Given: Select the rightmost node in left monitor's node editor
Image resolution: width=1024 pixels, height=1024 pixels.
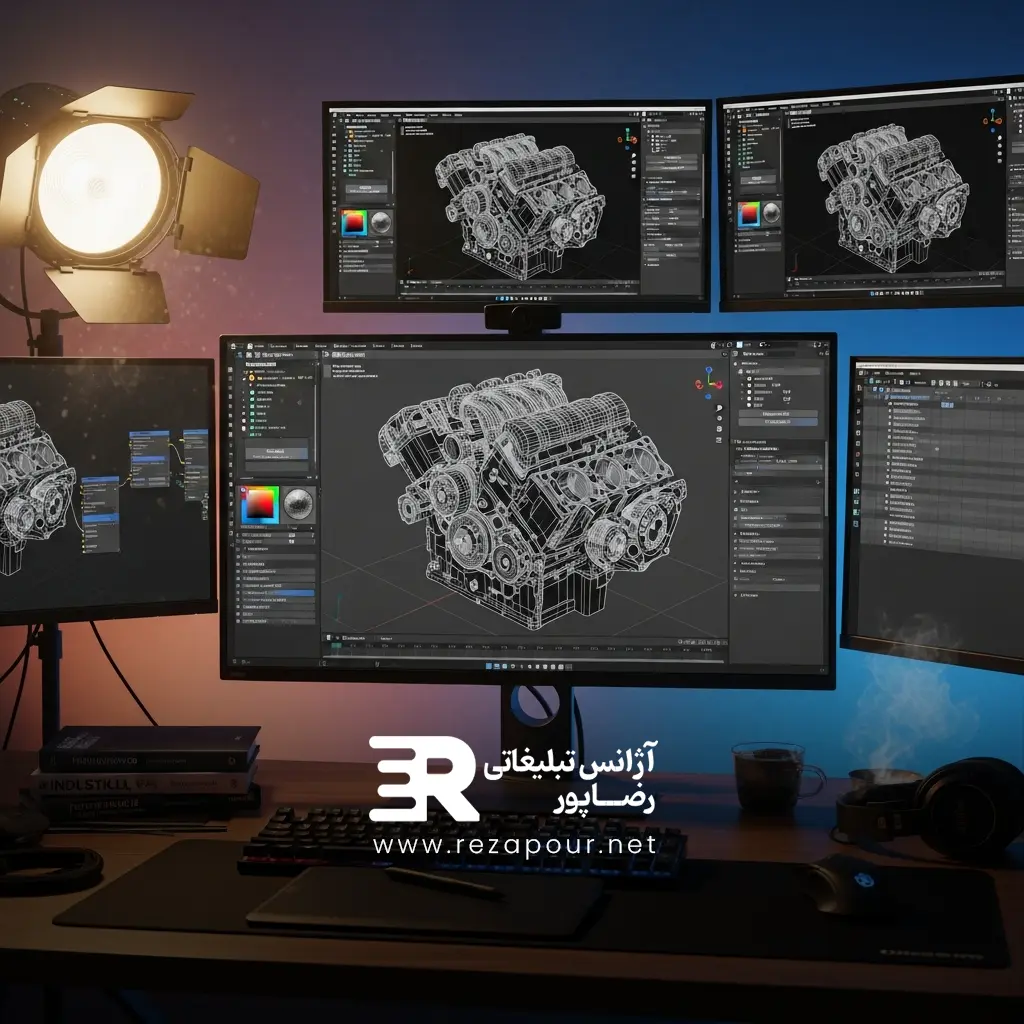Looking at the screenshot, I should pyautogui.click(x=195, y=464).
